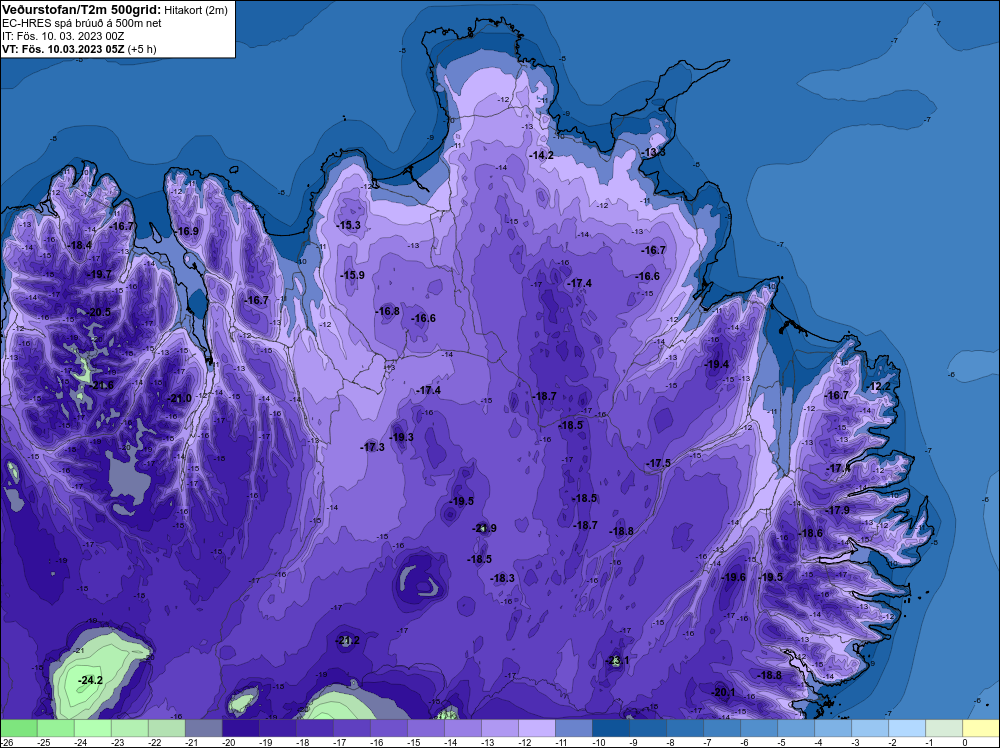The image size is (1000, 748).
Task: Select the -17.5 temperature value
Action: click(x=659, y=464)
